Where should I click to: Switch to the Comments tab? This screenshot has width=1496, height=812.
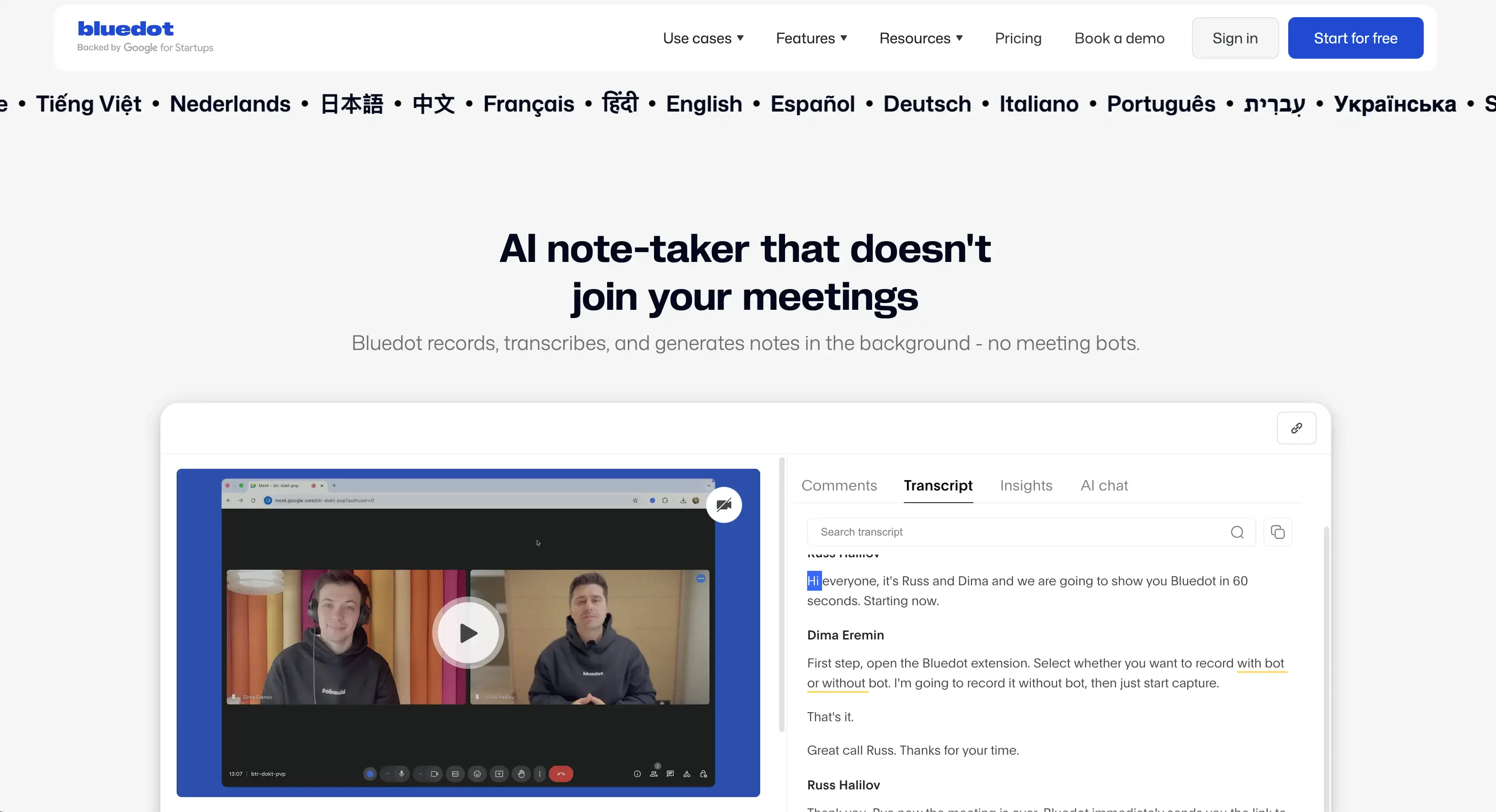tap(839, 485)
